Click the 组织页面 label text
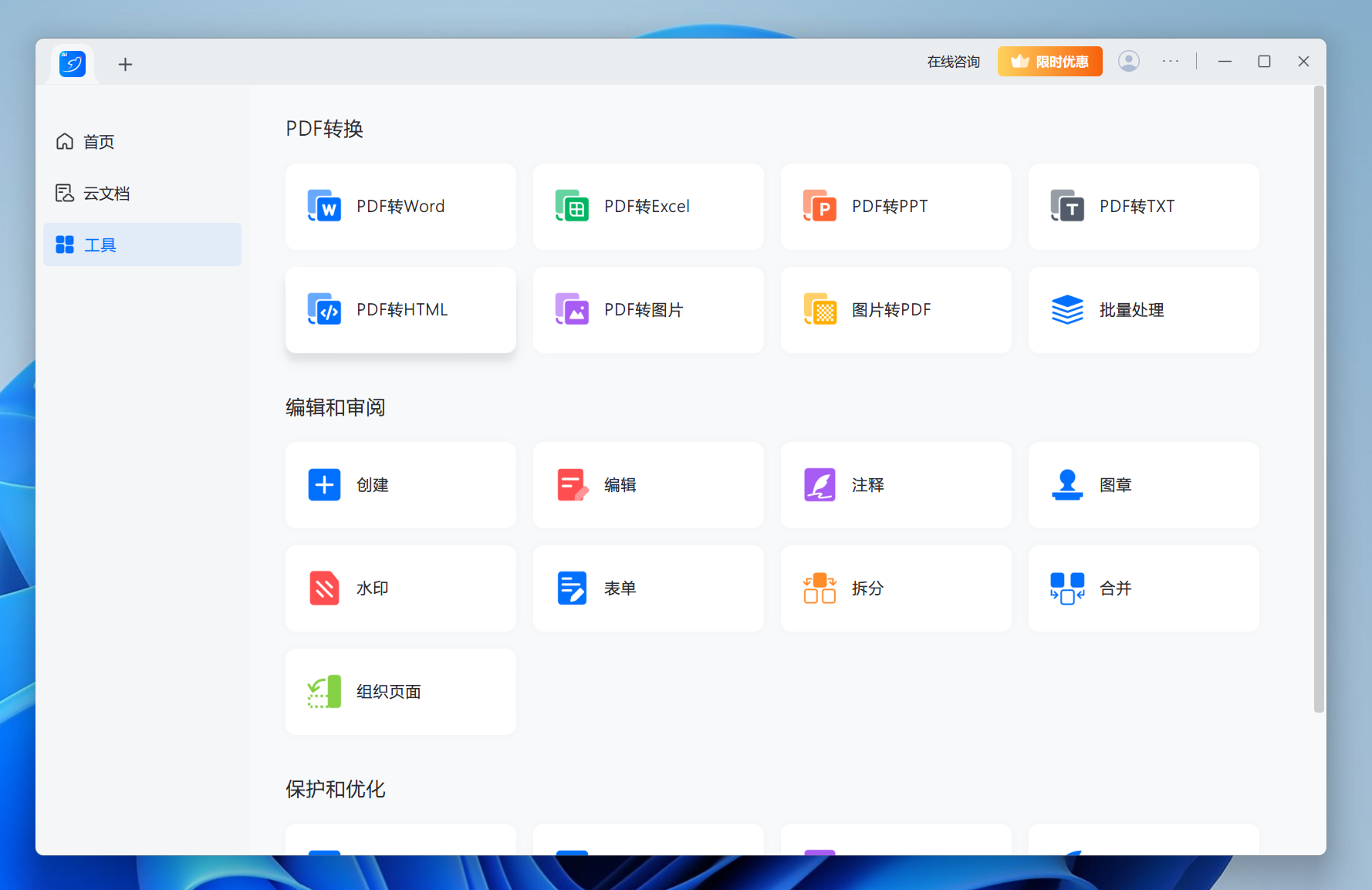Viewport: 1372px width, 890px height. click(388, 691)
